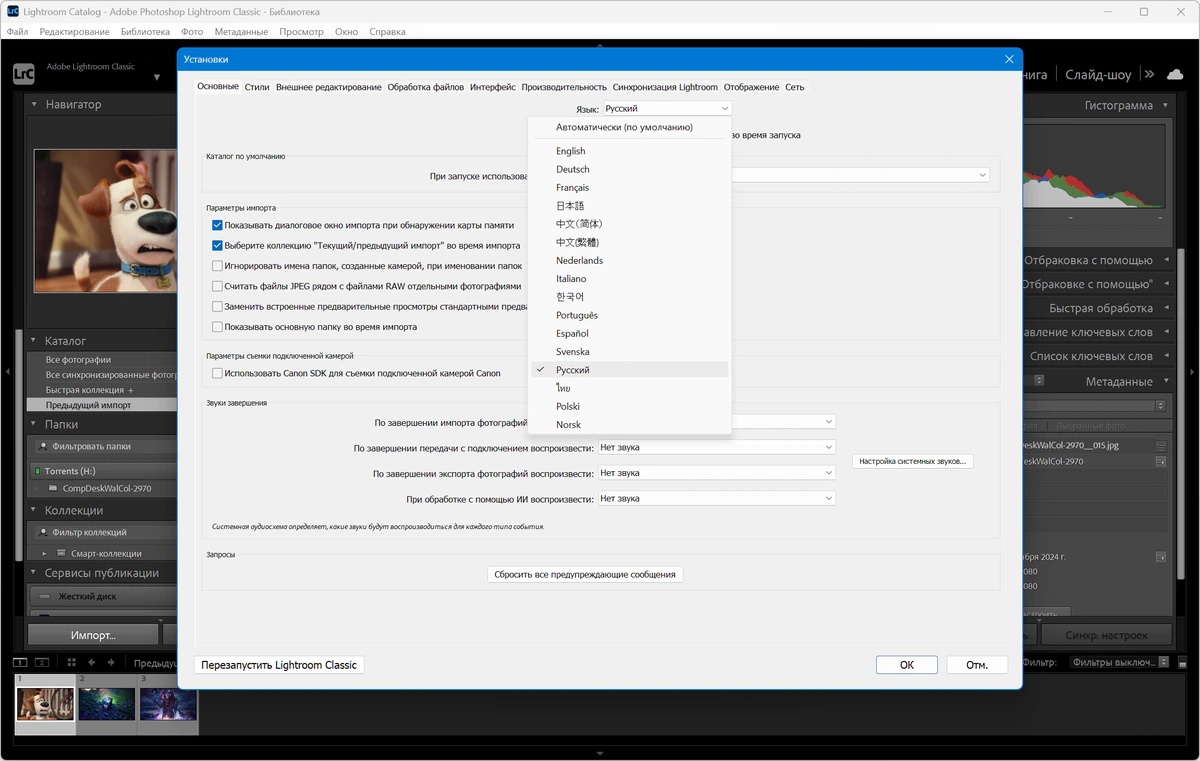The image size is (1200, 761).
Task: Click the Lightroom Classic LrC logo
Action: point(23,74)
